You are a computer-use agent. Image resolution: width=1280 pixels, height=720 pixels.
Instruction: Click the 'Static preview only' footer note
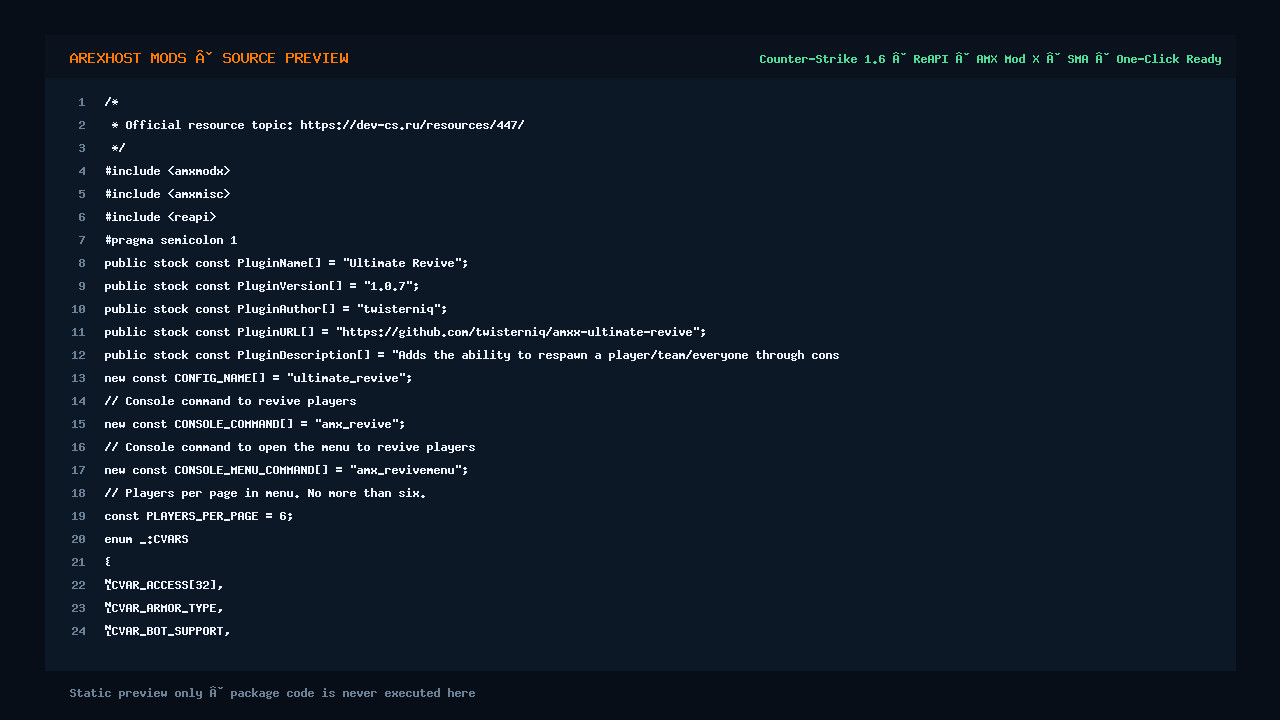tap(272, 693)
